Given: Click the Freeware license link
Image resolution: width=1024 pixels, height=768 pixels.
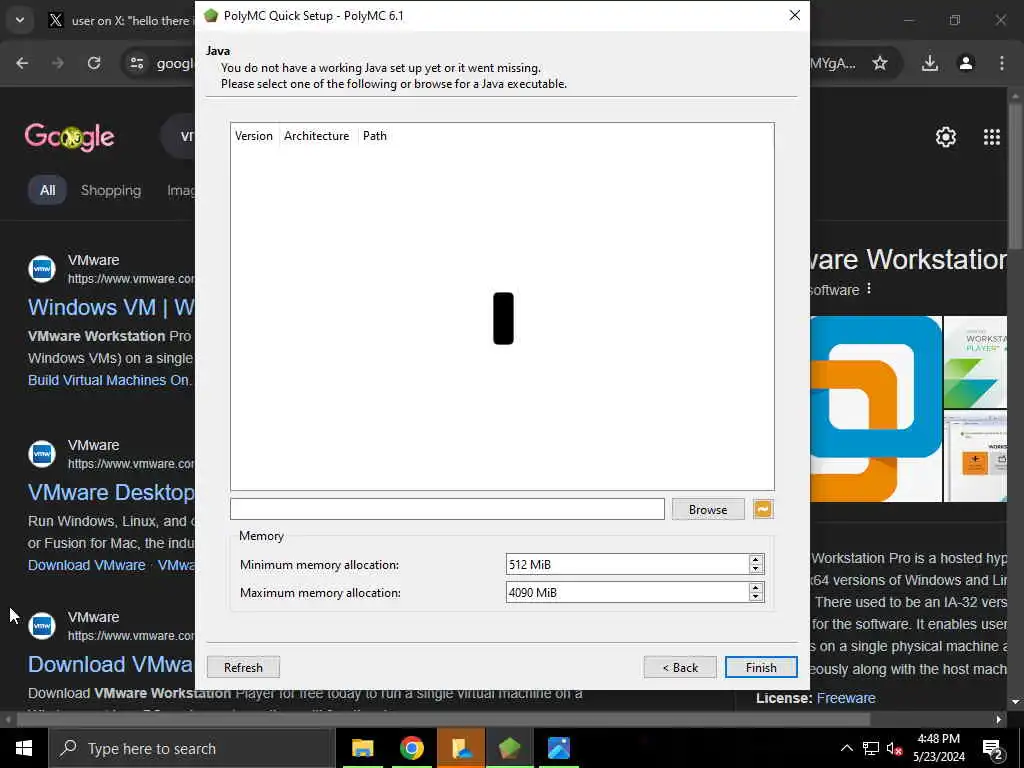Looking at the screenshot, I should coord(846,698).
